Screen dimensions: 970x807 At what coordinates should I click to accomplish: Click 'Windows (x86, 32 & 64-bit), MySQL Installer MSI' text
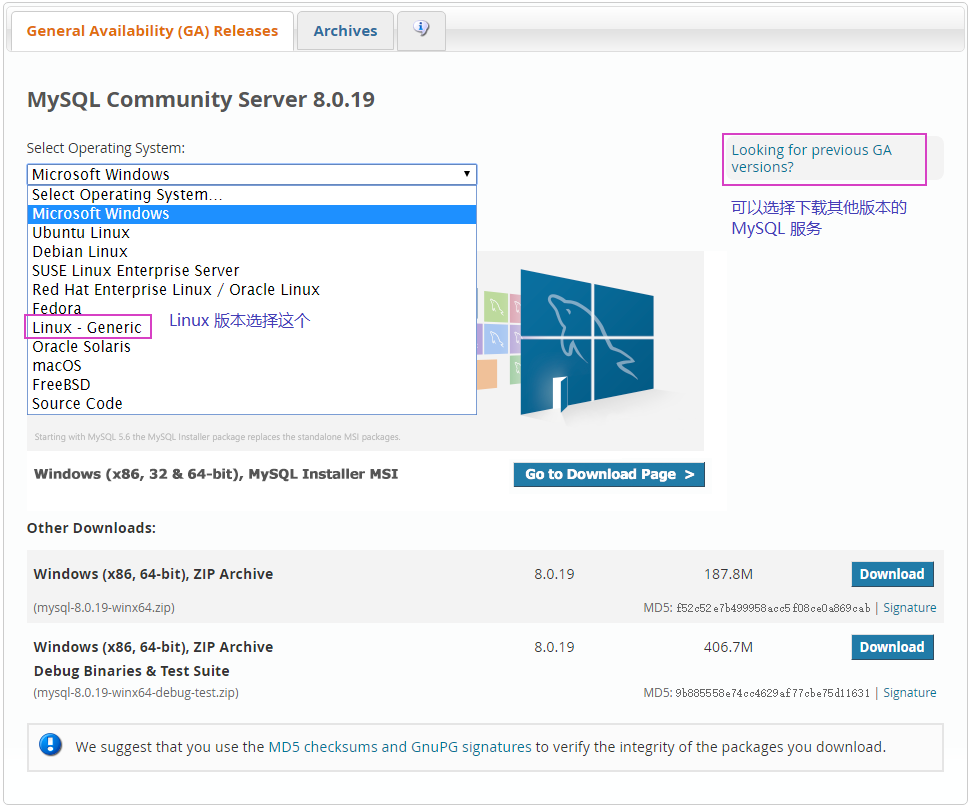pyautogui.click(x=216, y=474)
